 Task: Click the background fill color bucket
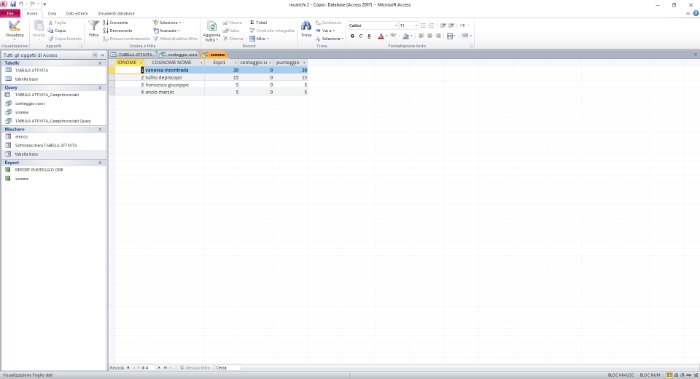pos(405,36)
